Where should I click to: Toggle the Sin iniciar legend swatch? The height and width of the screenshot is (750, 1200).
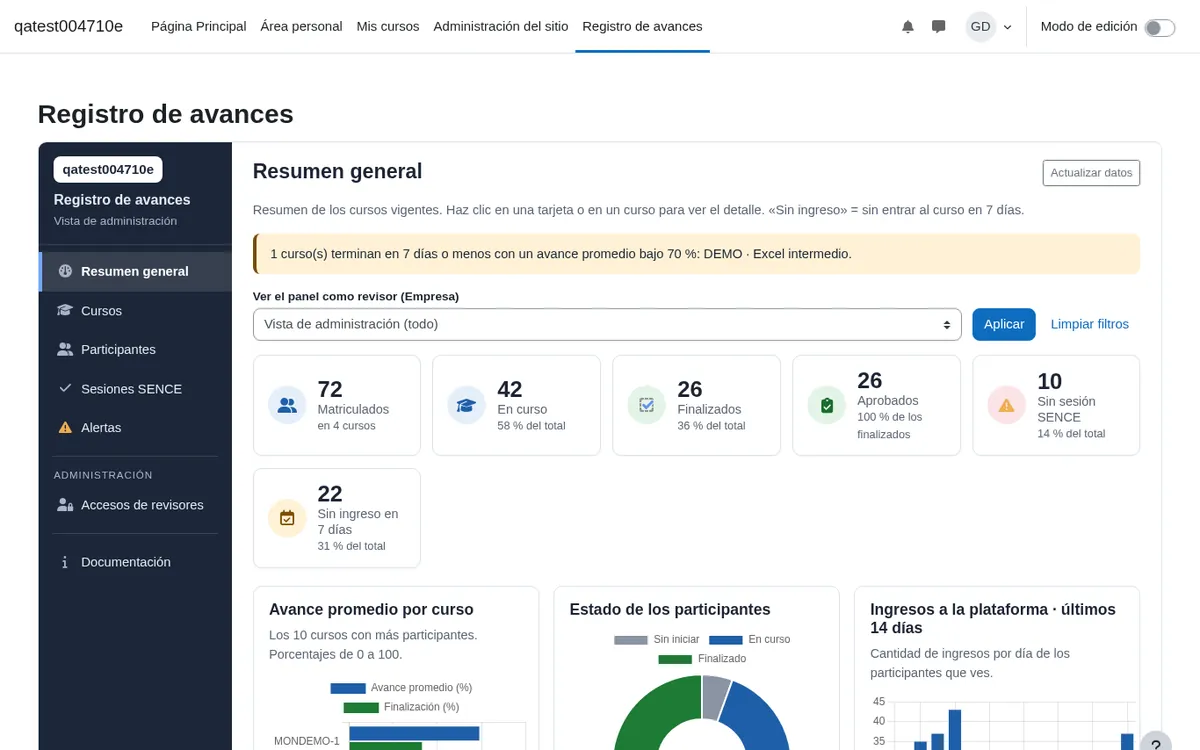[631, 640]
